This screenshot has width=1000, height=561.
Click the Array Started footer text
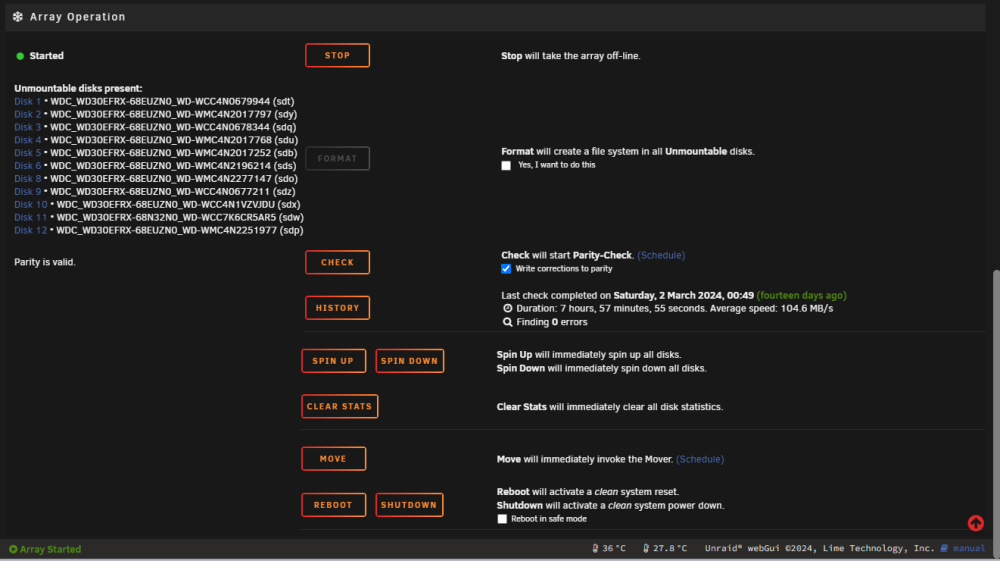tap(50, 549)
